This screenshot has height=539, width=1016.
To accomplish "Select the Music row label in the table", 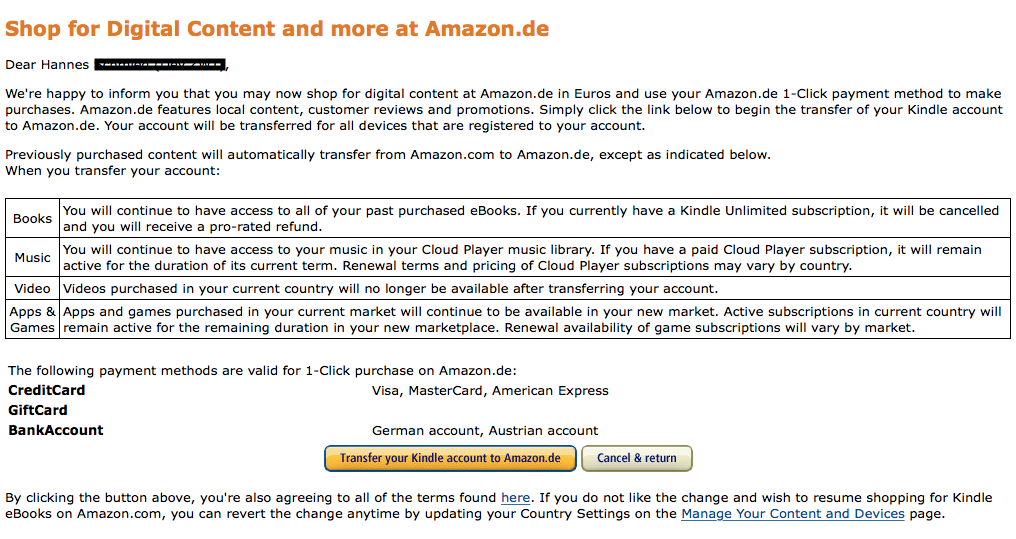I will [33, 258].
